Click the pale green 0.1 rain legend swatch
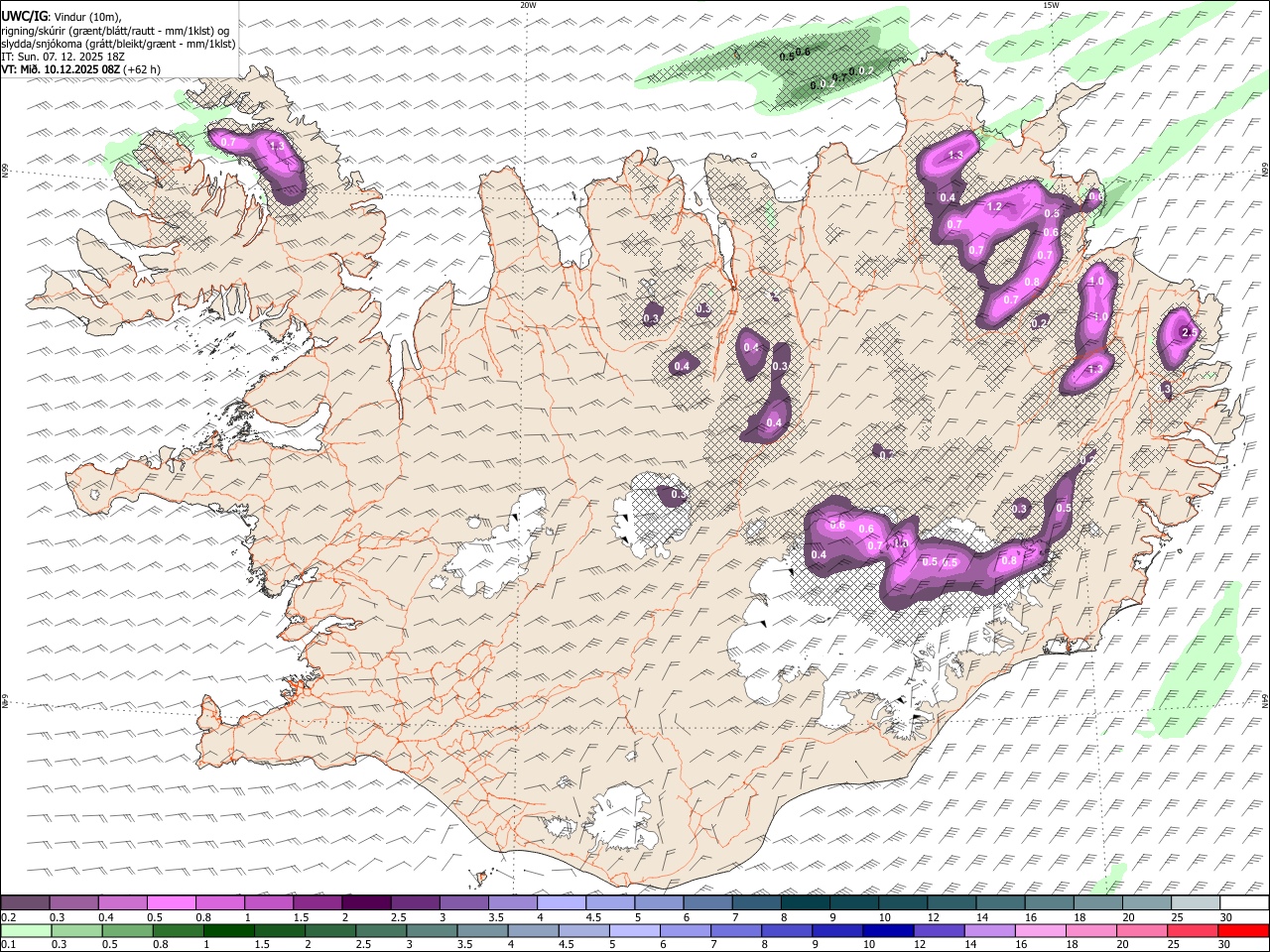1270x952 pixels. [25, 931]
